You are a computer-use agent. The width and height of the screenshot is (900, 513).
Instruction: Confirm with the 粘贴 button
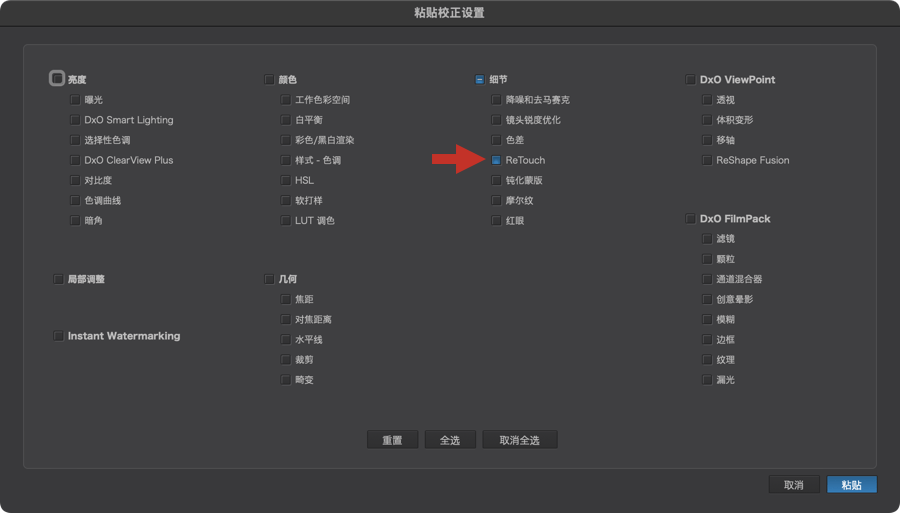[x=852, y=484]
